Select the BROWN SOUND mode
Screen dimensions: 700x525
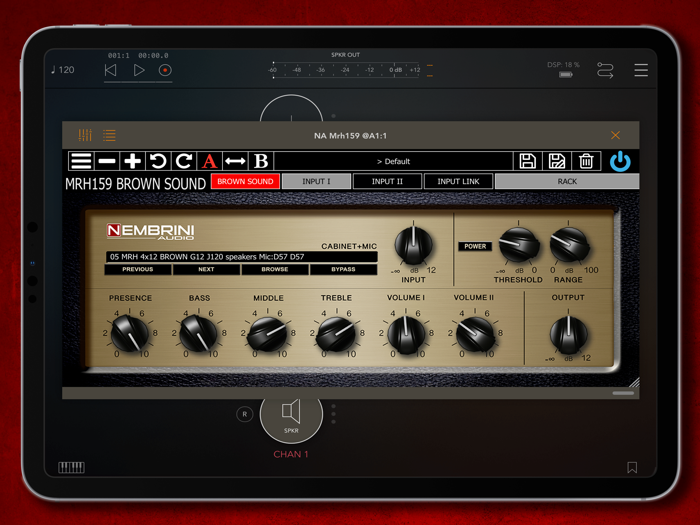point(245,181)
